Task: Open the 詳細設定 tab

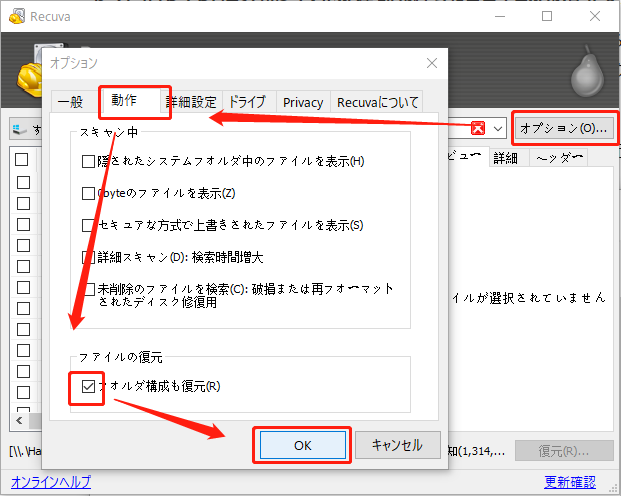Action: pos(192,102)
